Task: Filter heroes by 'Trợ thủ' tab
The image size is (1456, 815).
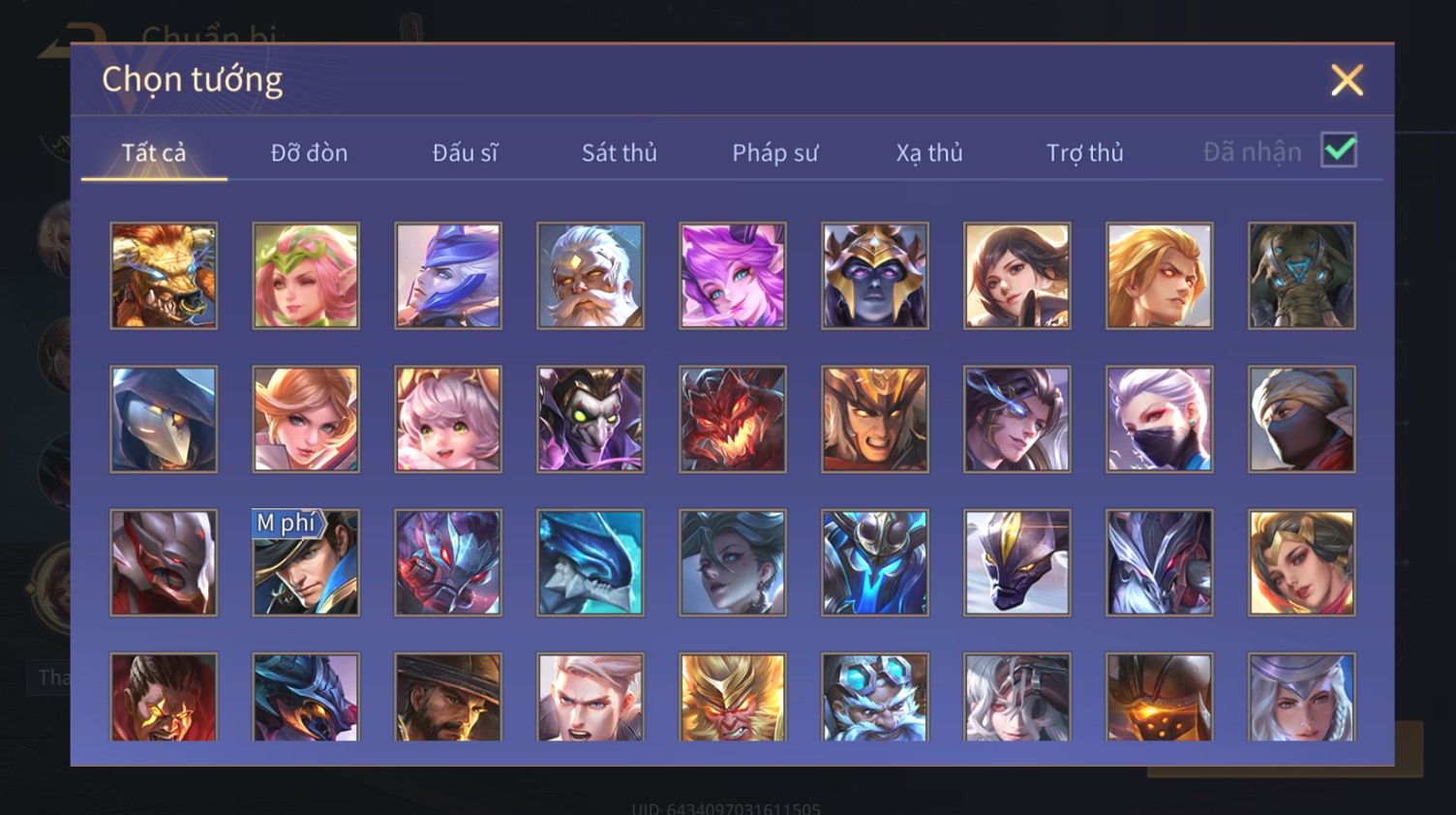Action: (x=1084, y=153)
